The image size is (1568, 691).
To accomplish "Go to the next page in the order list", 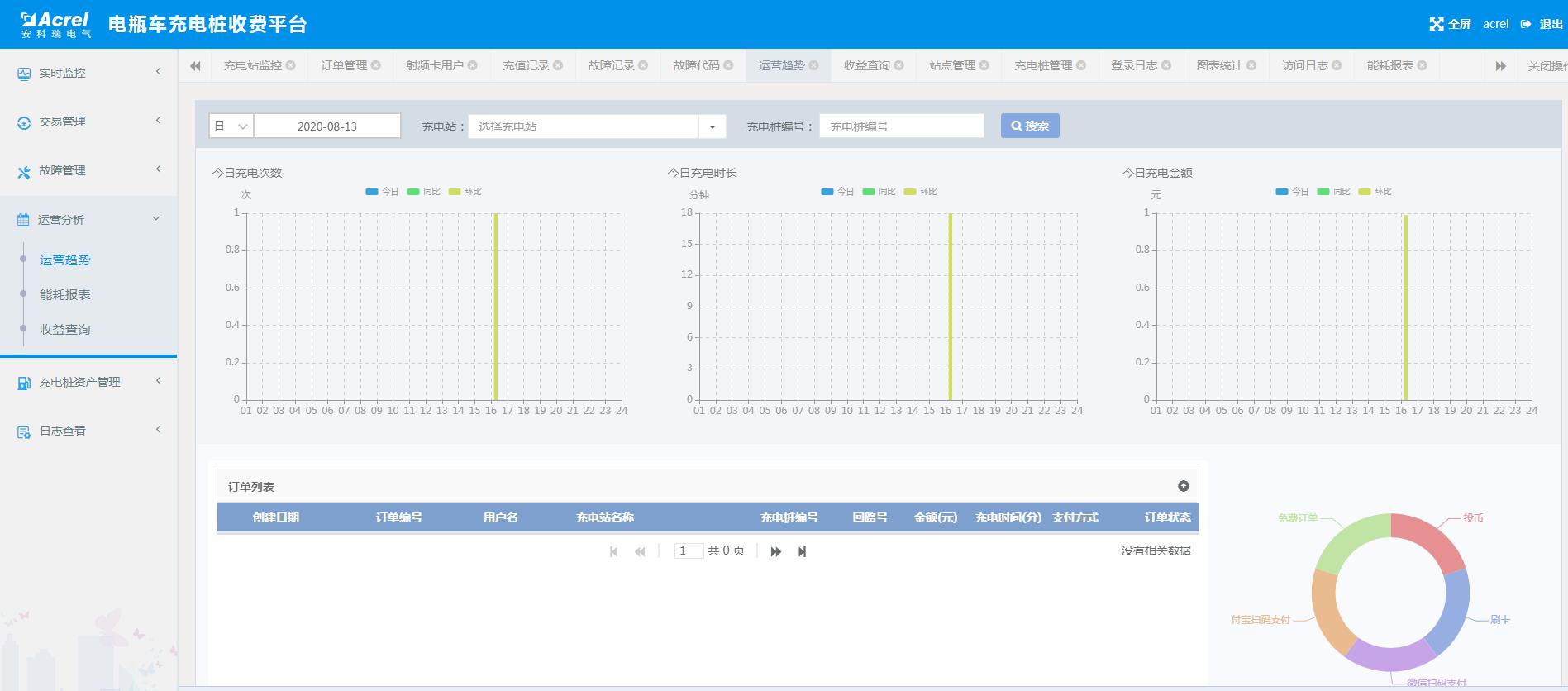I will 775,551.
